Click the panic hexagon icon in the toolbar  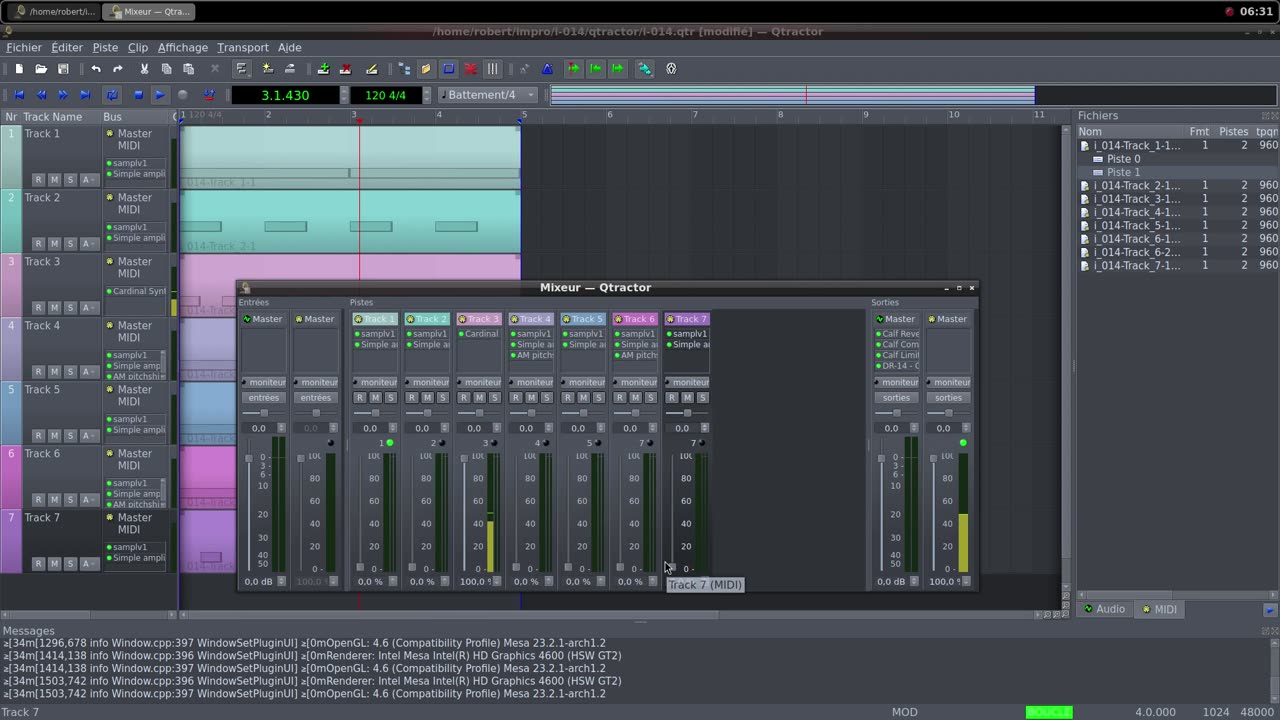coord(671,69)
